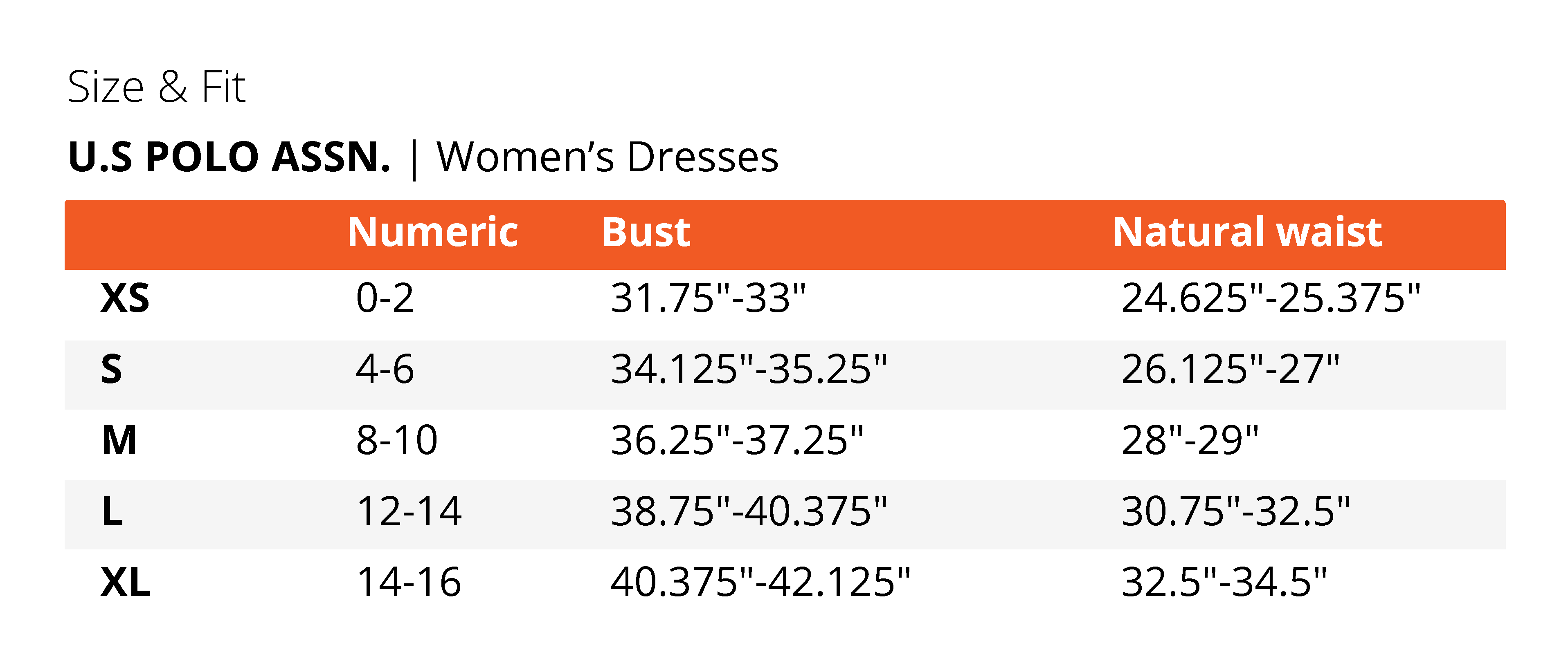
Task: Select the L size row label
Action: pos(112,511)
